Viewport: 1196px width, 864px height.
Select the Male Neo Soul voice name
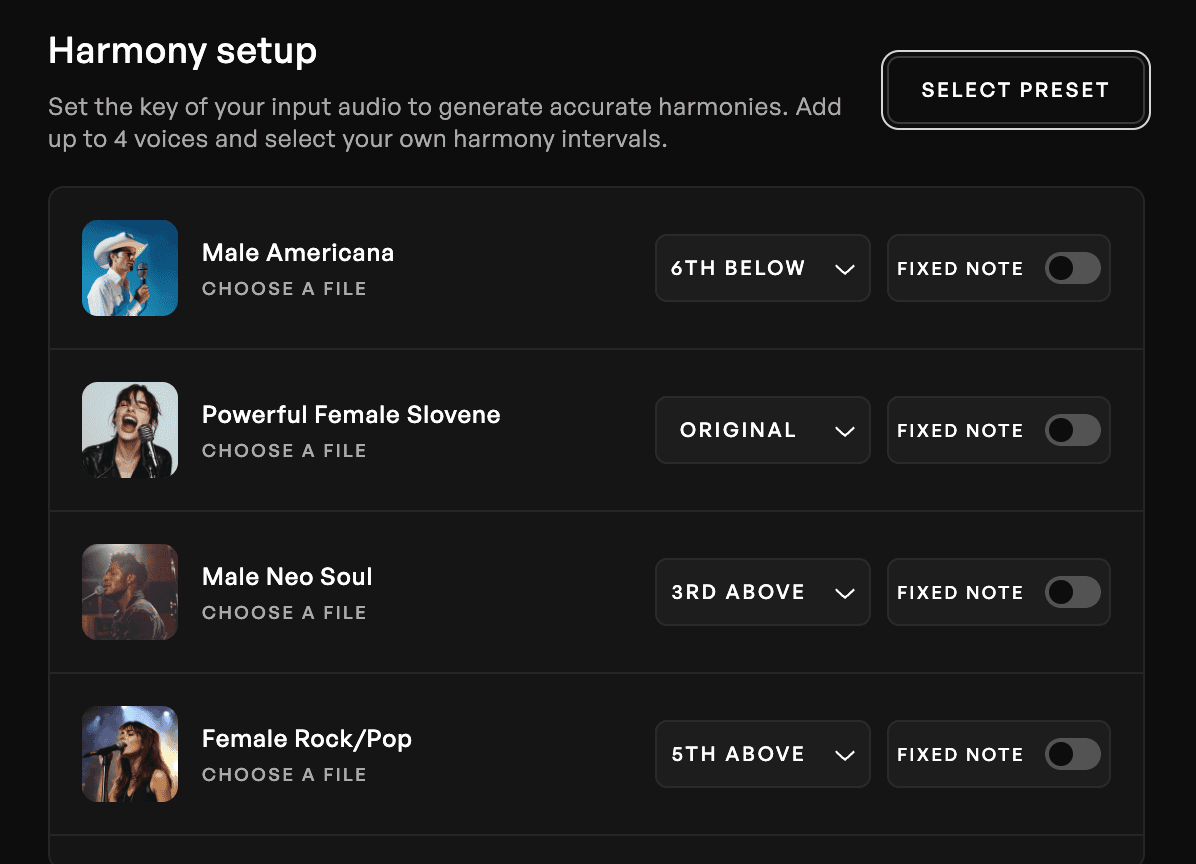point(287,576)
